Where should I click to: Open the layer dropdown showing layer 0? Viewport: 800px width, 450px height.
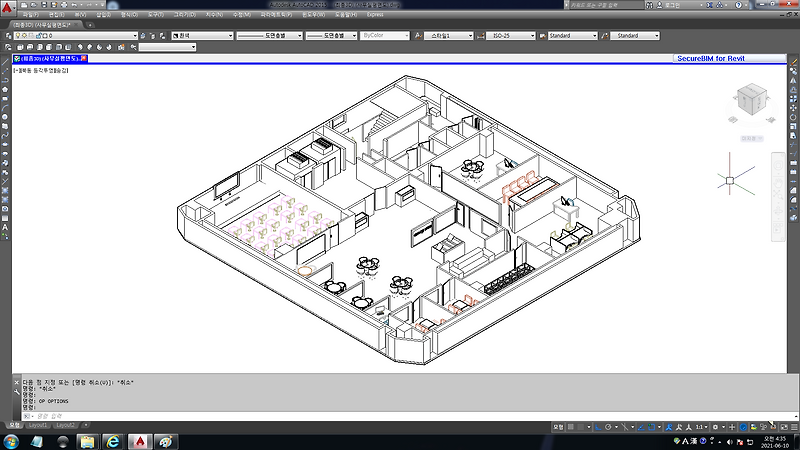(x=76, y=36)
